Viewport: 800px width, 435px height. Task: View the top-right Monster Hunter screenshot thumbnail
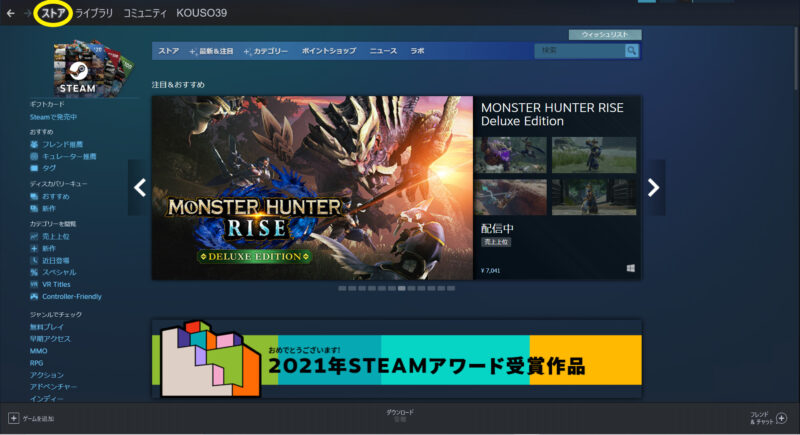tap(594, 155)
